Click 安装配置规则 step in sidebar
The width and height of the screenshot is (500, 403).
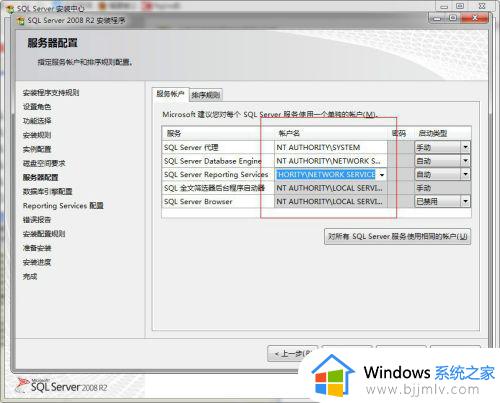pos(44,234)
